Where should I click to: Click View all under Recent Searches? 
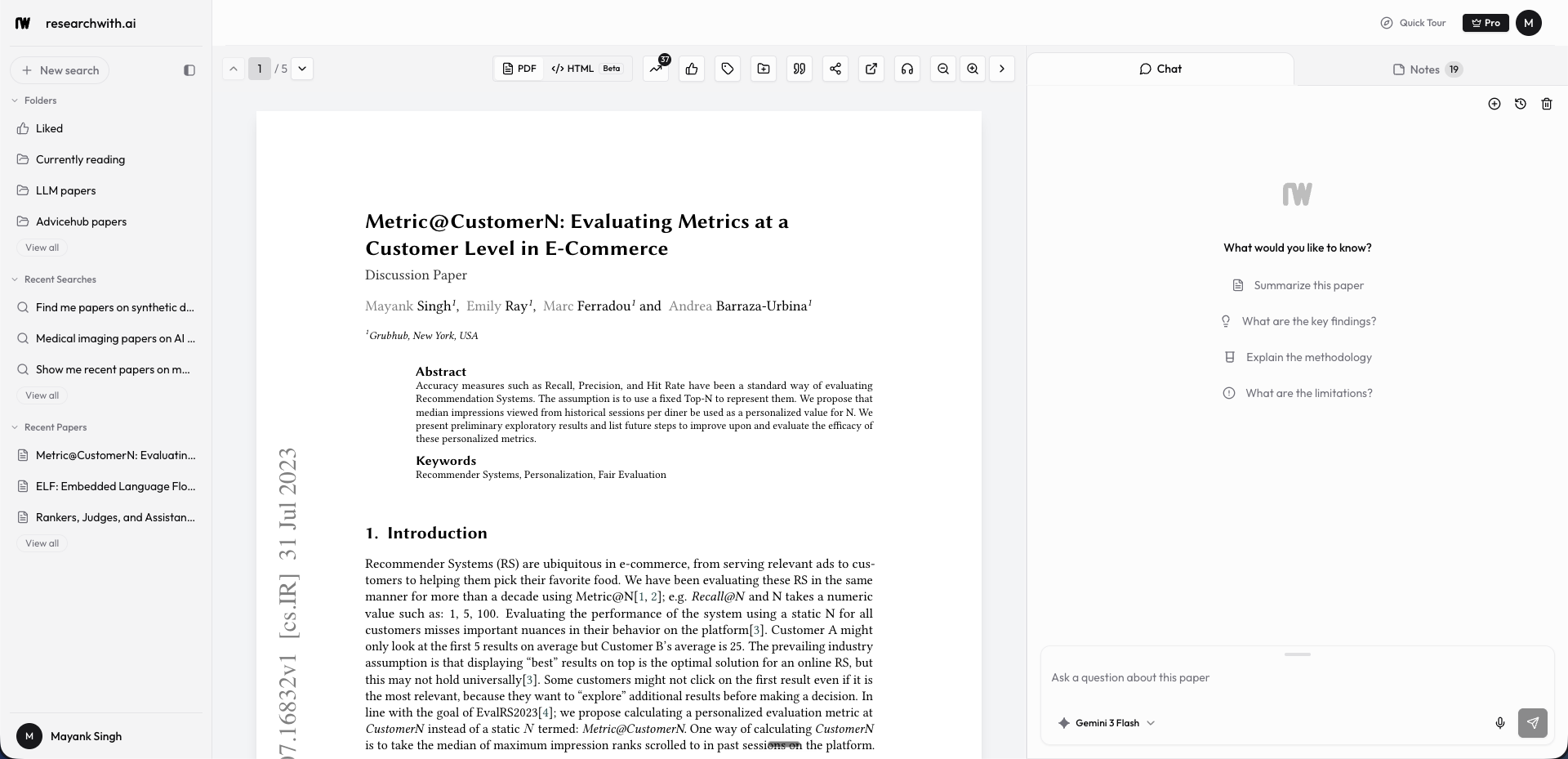coord(42,395)
